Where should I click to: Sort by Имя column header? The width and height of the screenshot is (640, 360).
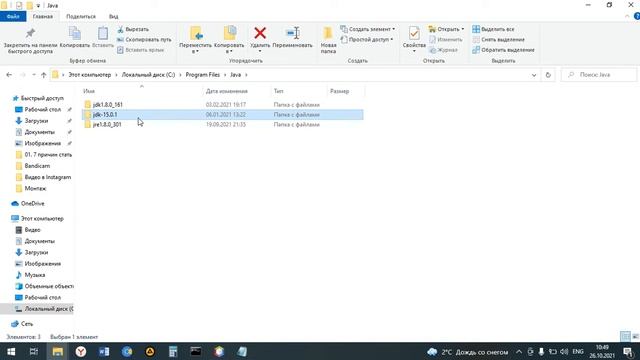click(89, 91)
